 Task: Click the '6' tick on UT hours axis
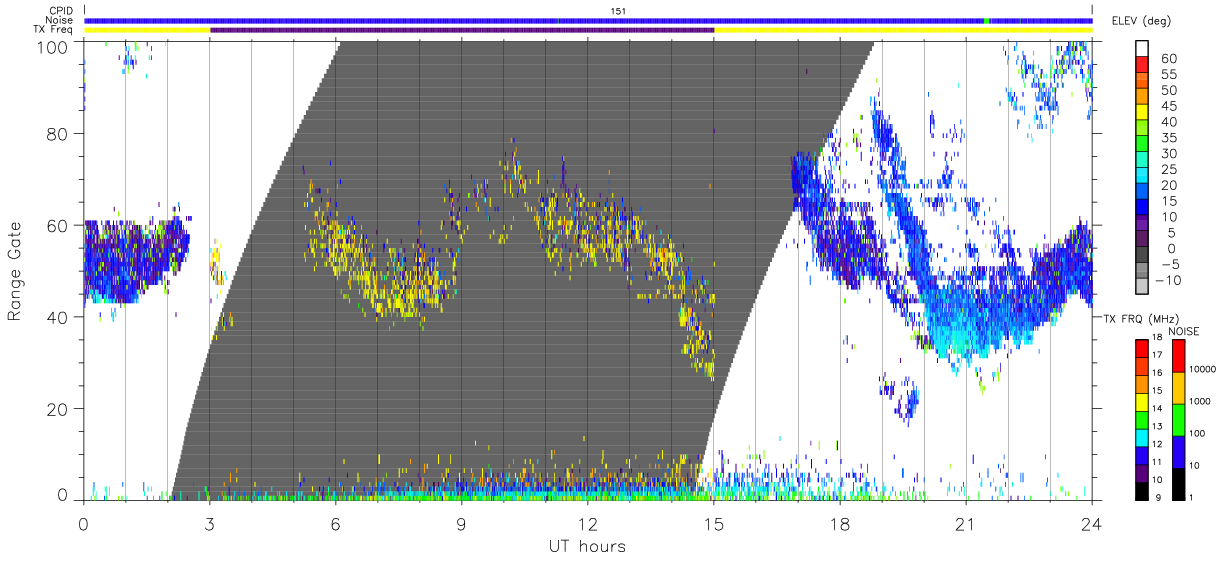click(335, 522)
